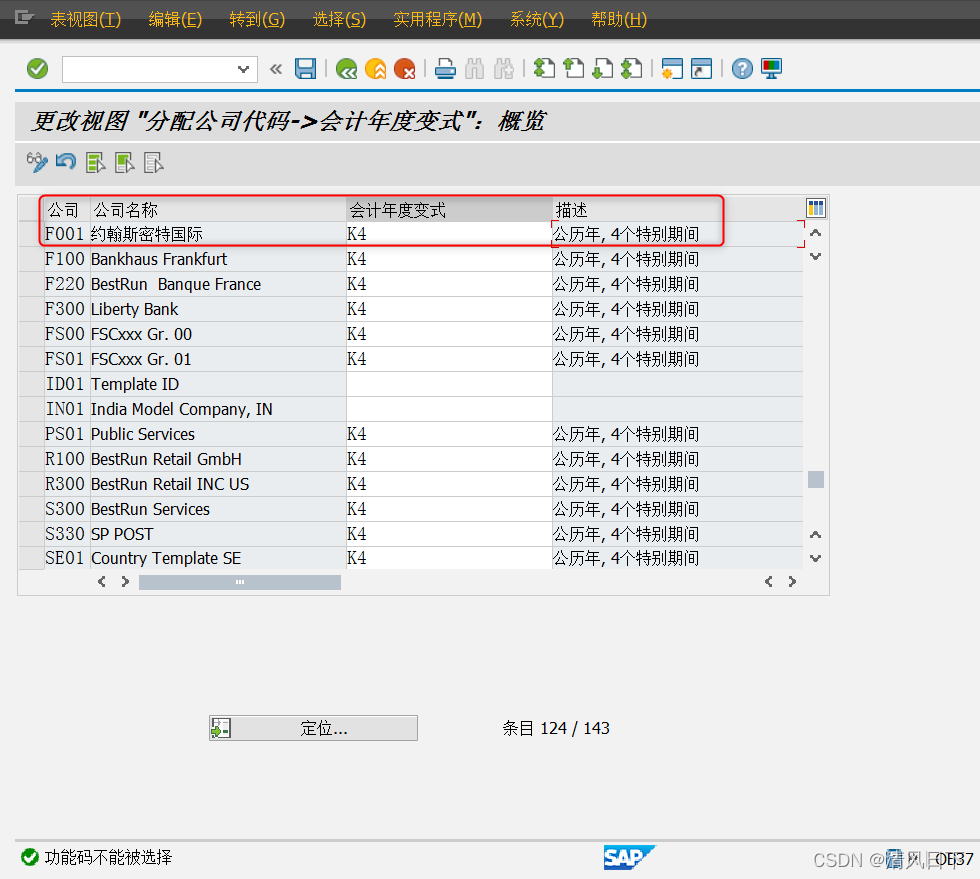Open the 转到(G) menu
Viewport: 980px width, 879px height.
pyautogui.click(x=257, y=19)
